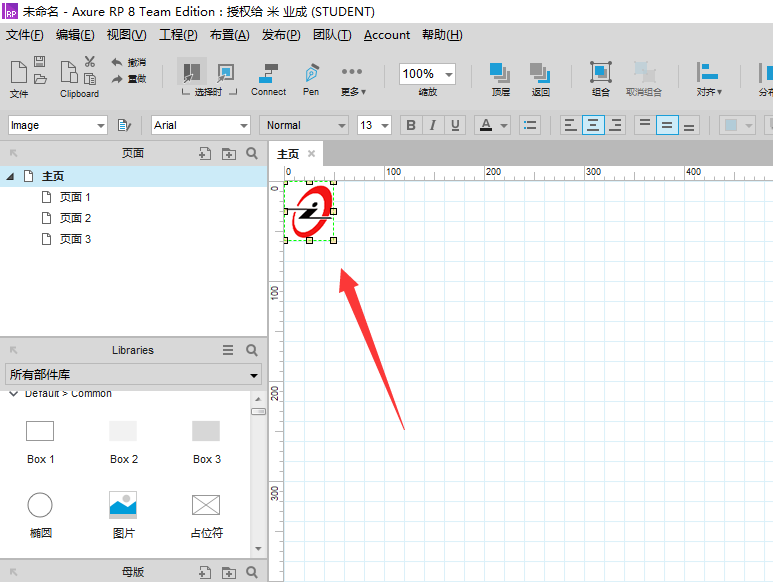
Task: Align text right
Action: [x=615, y=125]
